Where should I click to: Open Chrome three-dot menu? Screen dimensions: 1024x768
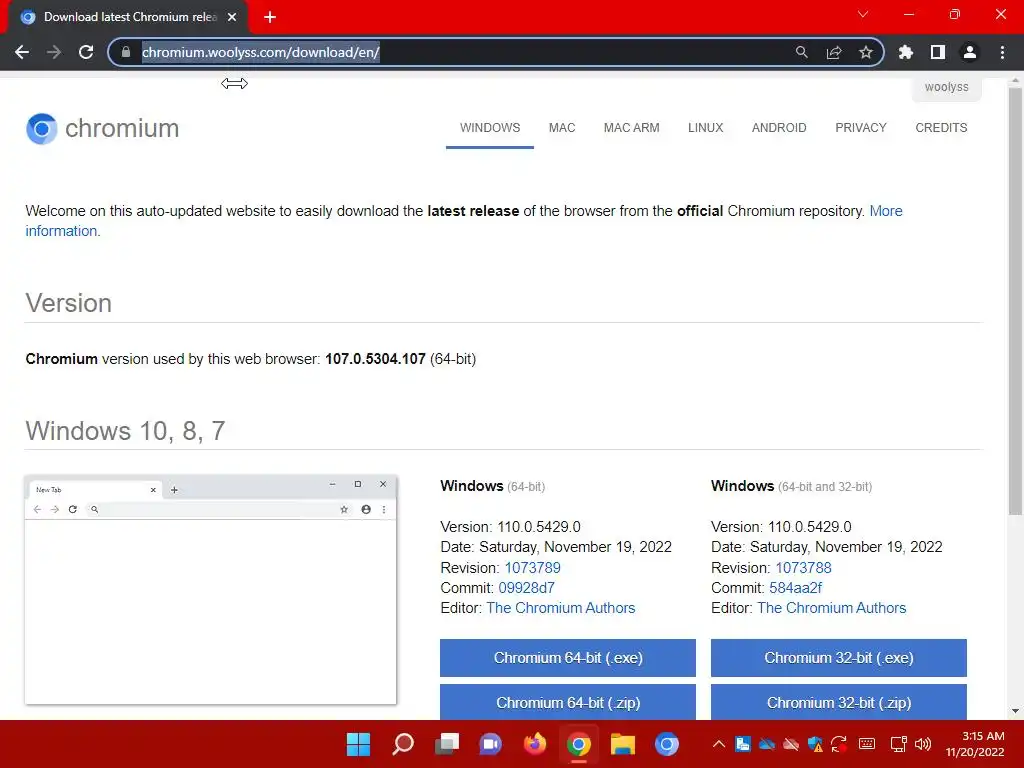tap(1002, 52)
